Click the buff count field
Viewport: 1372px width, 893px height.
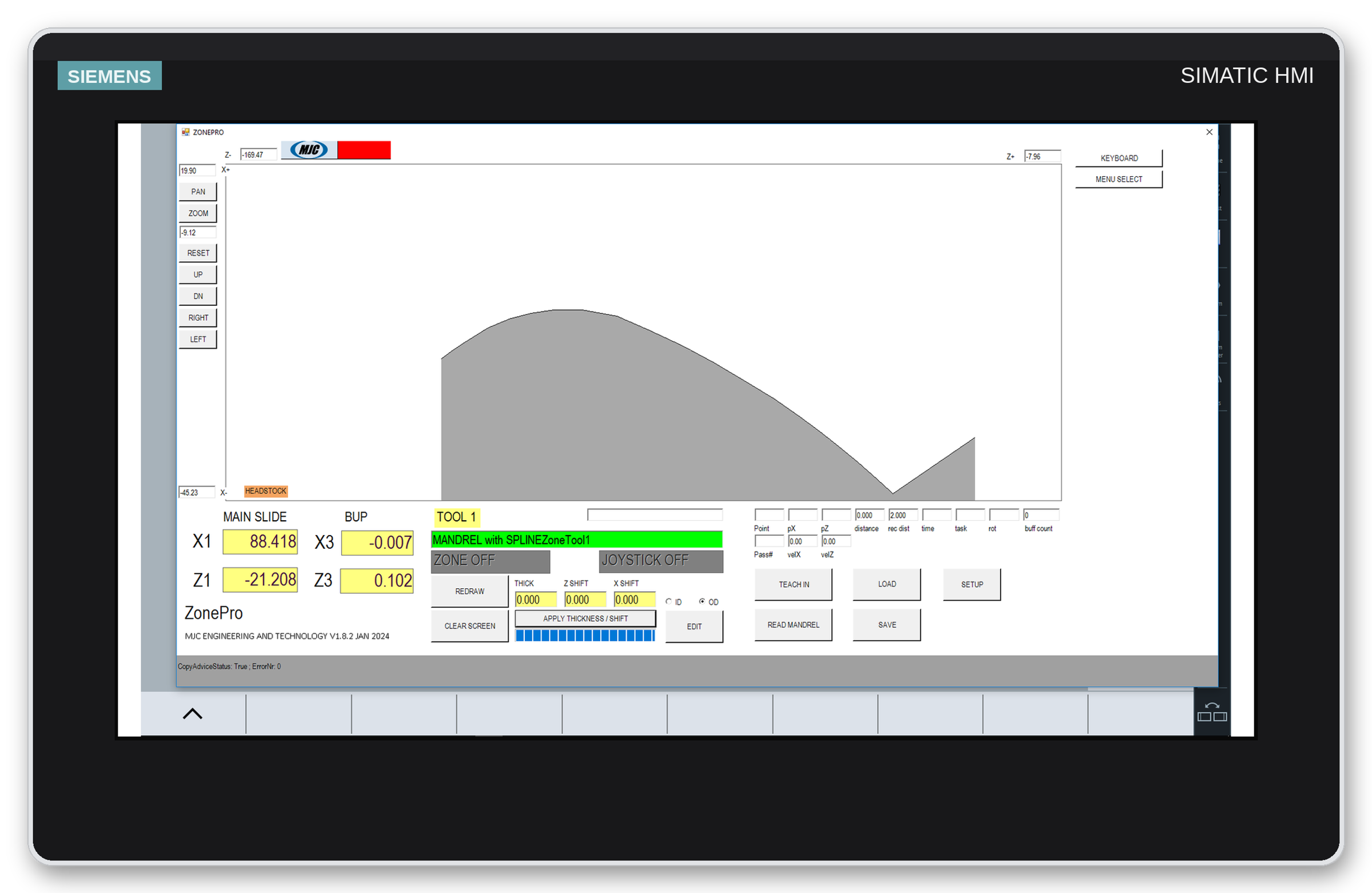tap(1041, 515)
